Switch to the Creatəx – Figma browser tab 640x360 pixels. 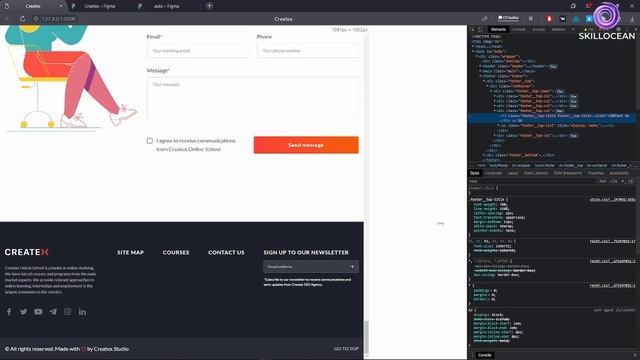(100, 6)
